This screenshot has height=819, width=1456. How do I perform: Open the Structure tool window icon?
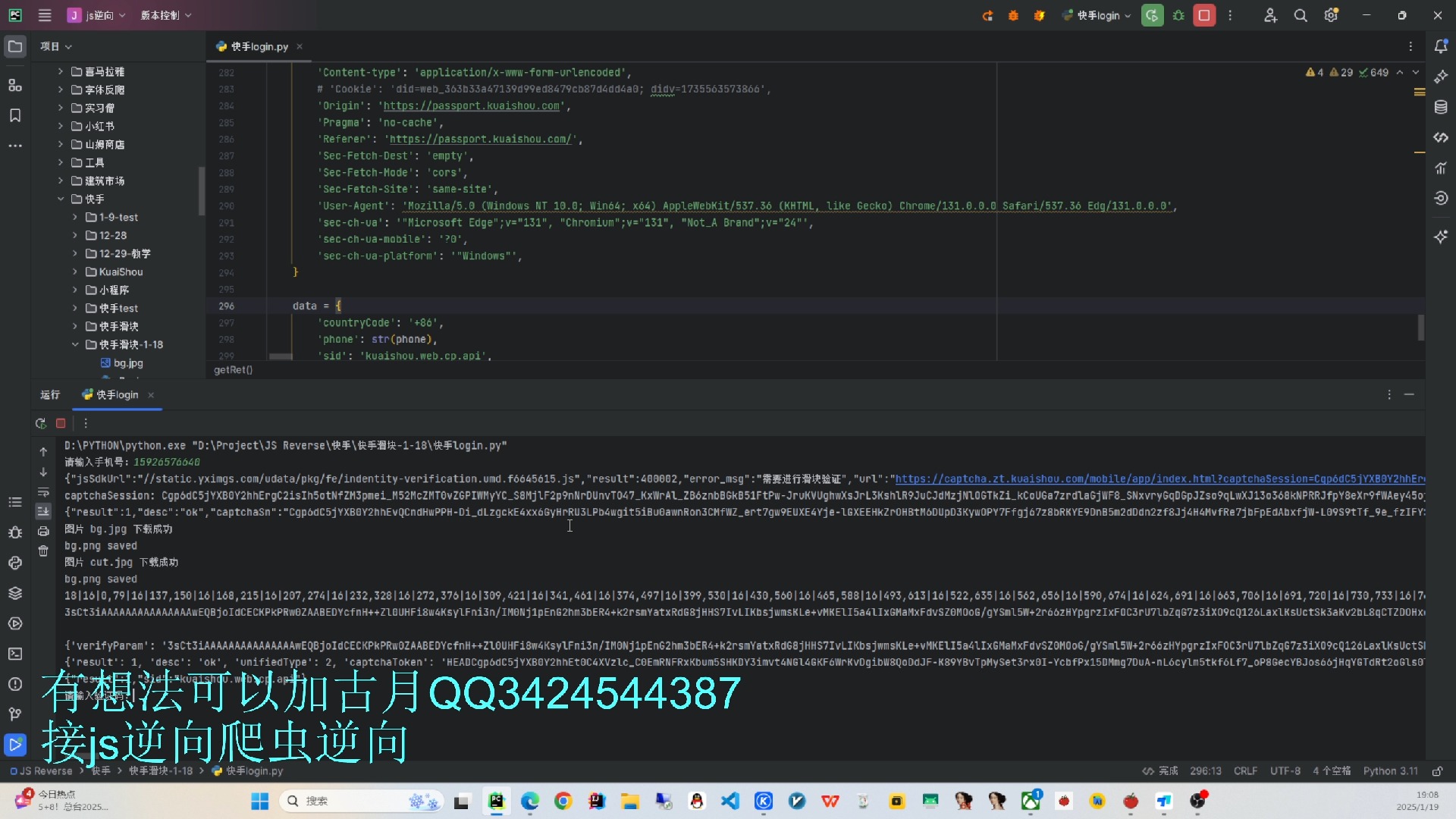pyautogui.click(x=15, y=85)
